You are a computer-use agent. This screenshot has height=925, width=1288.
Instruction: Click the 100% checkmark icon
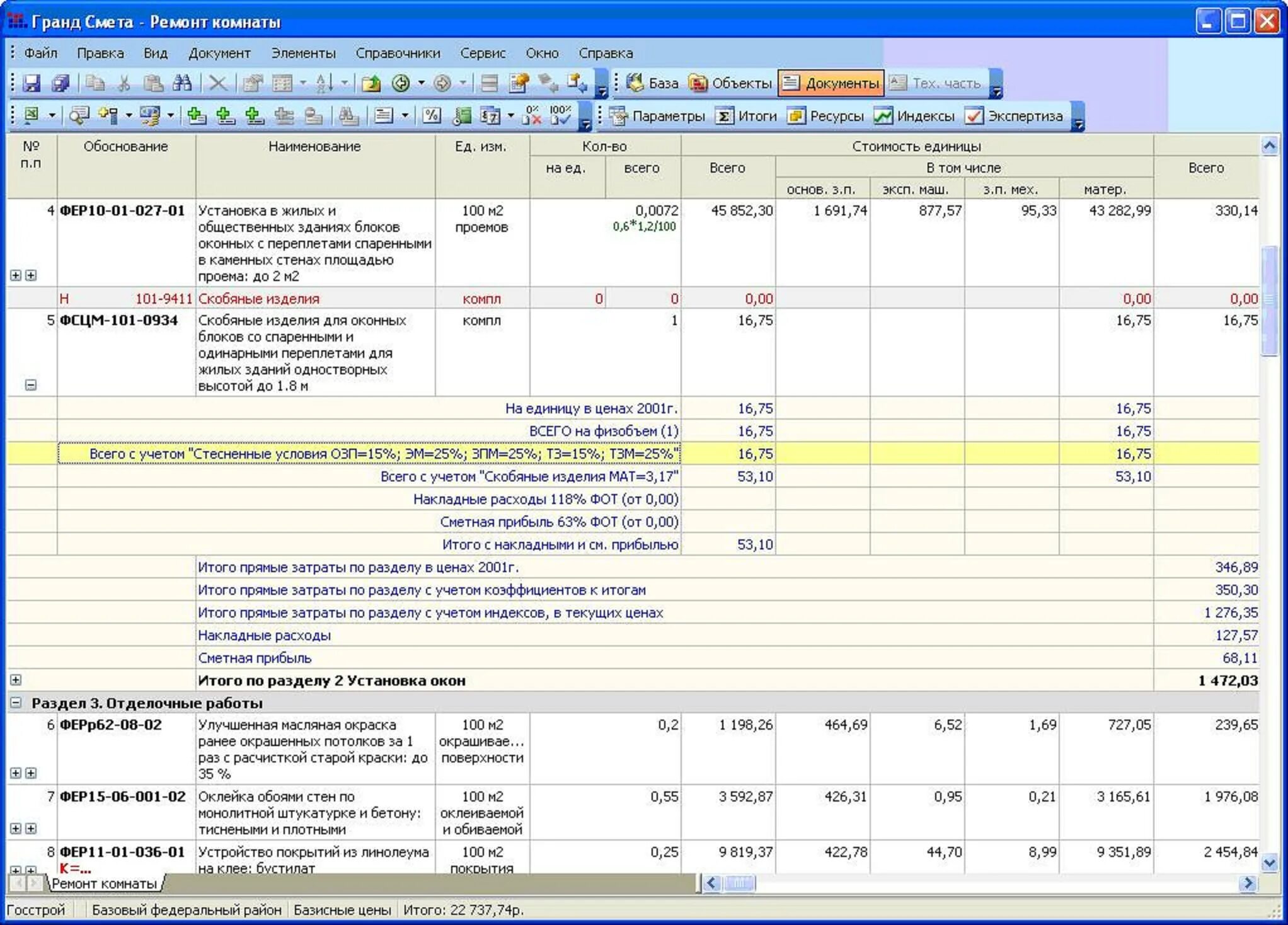(x=560, y=115)
